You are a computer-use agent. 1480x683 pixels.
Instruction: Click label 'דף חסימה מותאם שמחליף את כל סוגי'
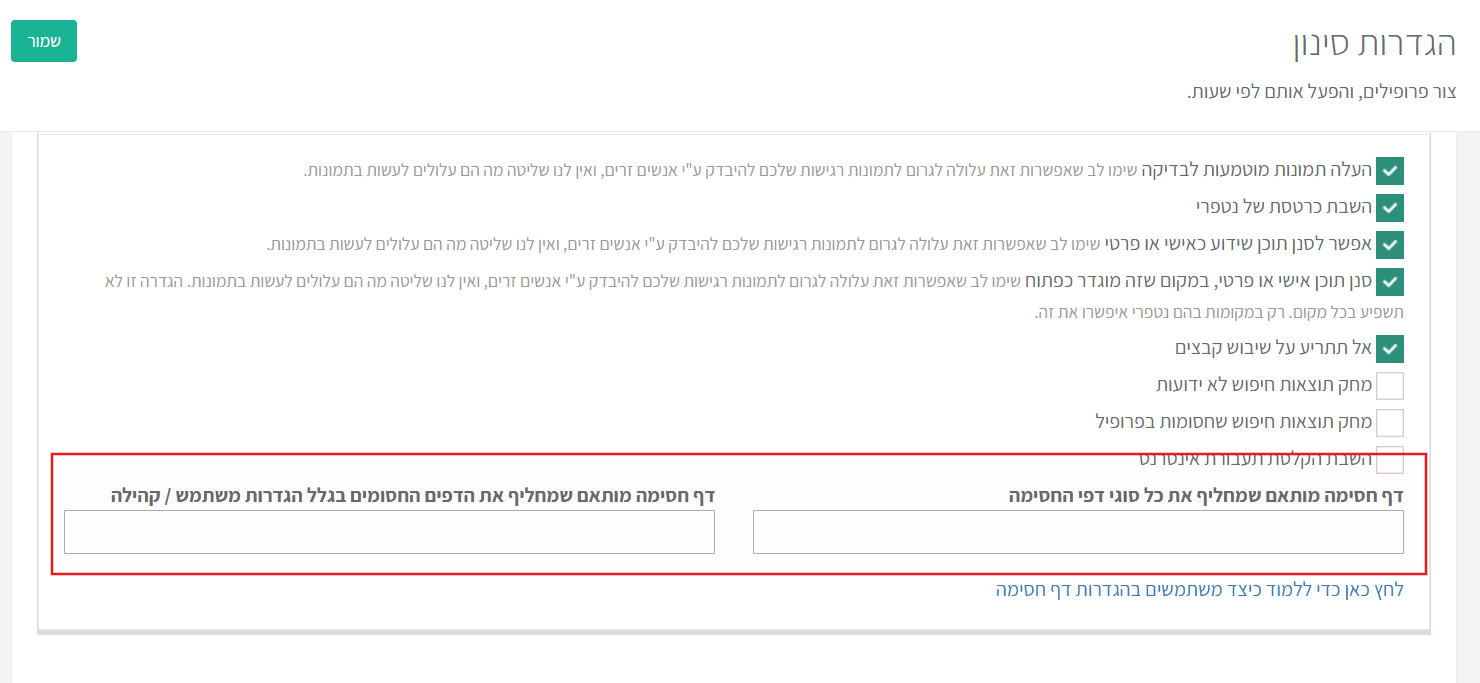click(1207, 495)
